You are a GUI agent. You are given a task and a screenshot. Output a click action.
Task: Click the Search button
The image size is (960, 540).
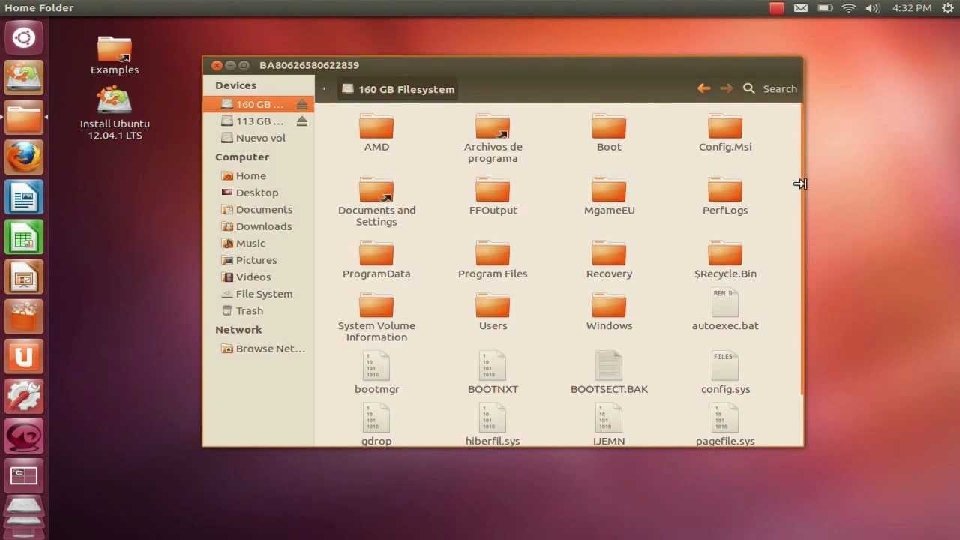[x=770, y=89]
